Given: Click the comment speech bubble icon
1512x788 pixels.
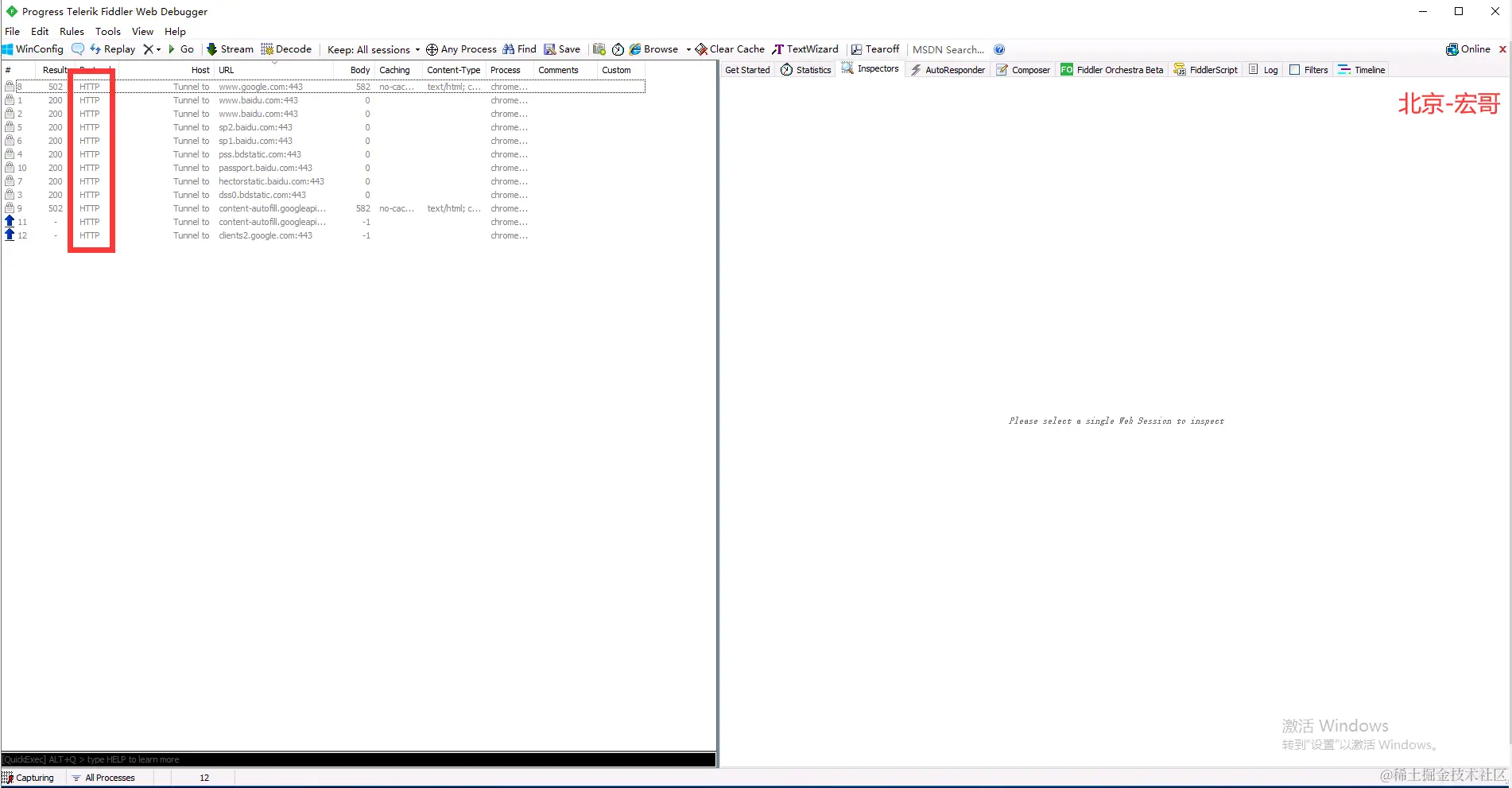Looking at the screenshot, I should click(x=78, y=49).
